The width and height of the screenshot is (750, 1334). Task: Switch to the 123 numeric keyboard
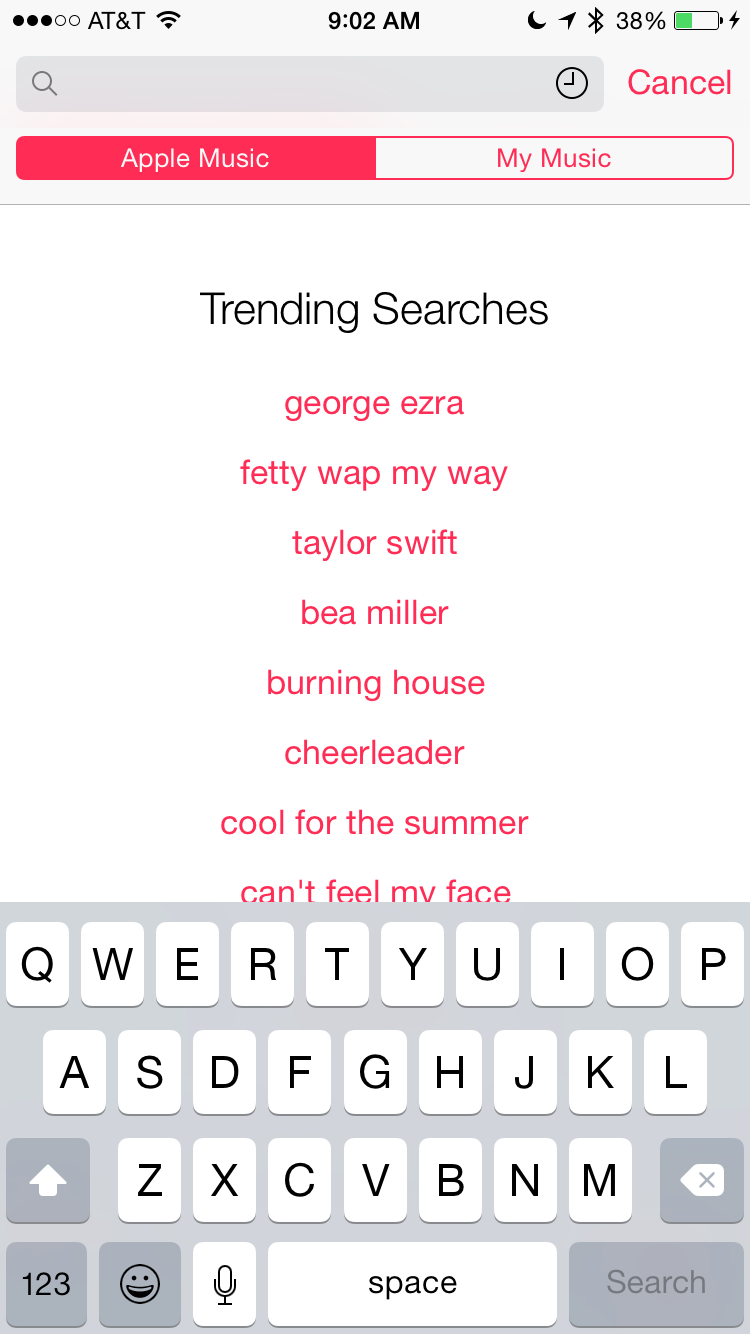pyautogui.click(x=46, y=1283)
